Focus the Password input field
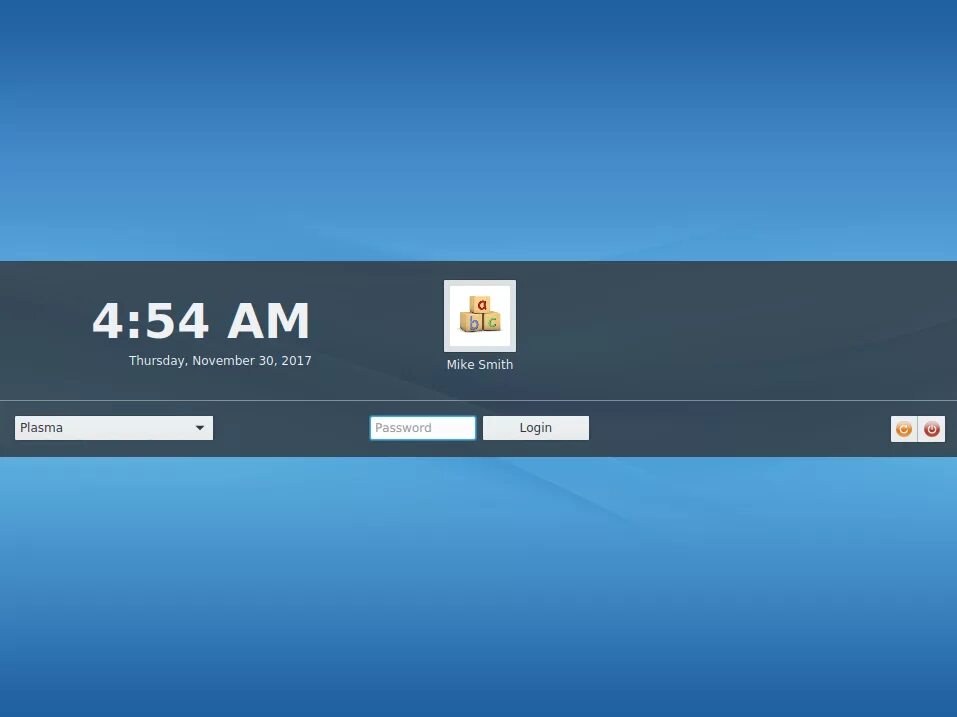The image size is (957, 717). pos(422,428)
